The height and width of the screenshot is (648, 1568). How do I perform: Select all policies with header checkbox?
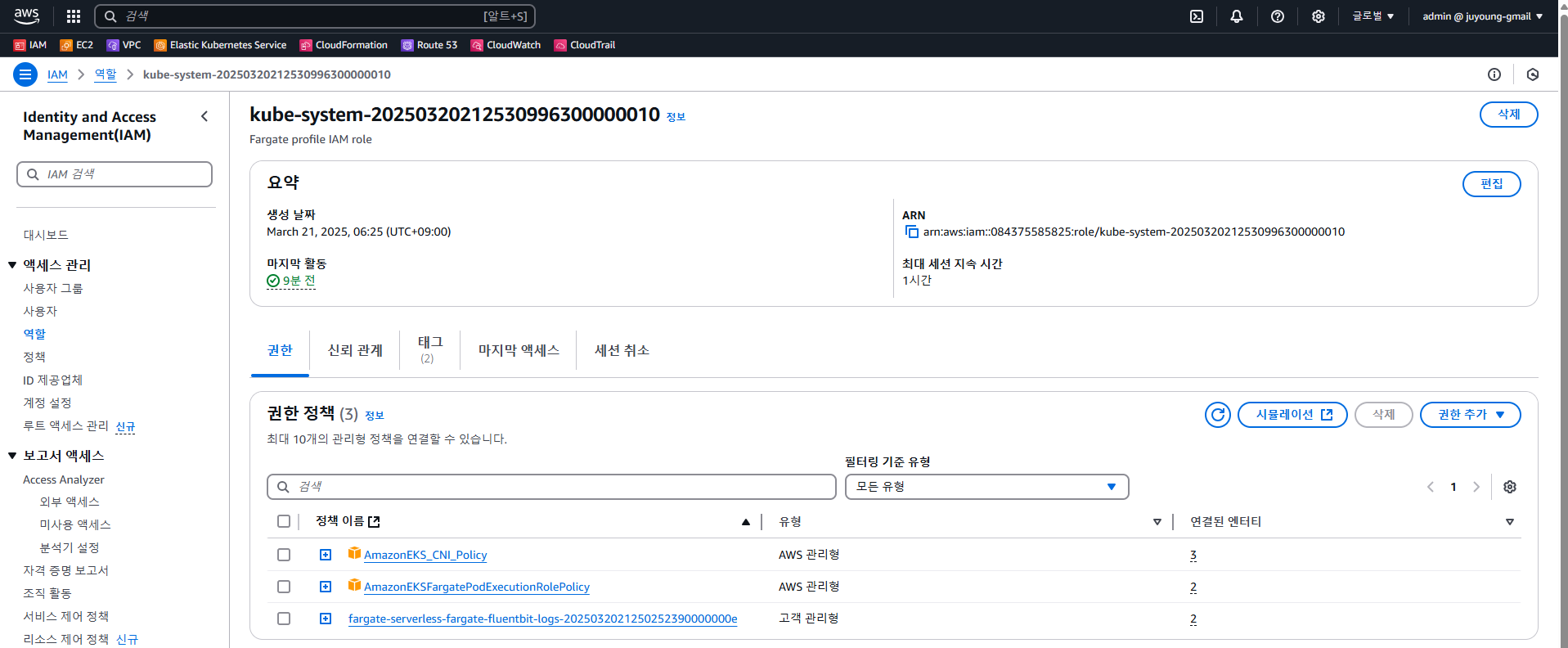click(284, 521)
